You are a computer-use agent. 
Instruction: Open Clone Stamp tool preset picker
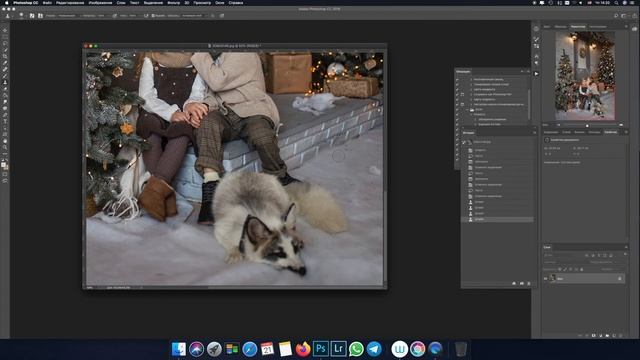(8, 16)
